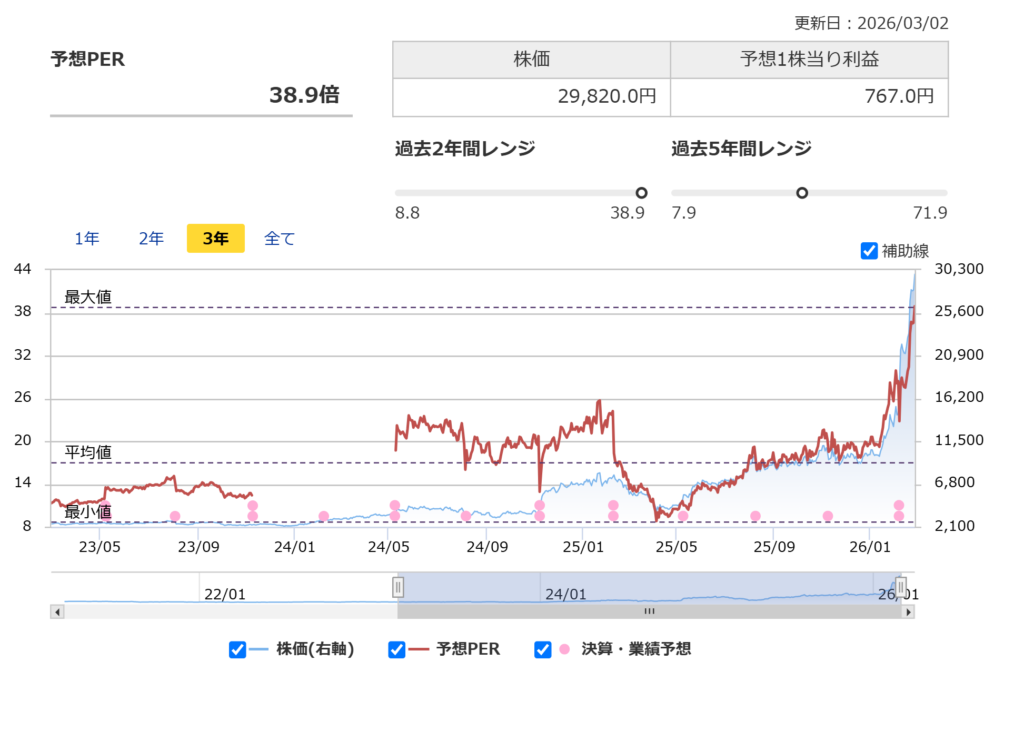Click the grip dots on the scrollbar thumb
This screenshot has width=1024, height=730.
coord(648,611)
